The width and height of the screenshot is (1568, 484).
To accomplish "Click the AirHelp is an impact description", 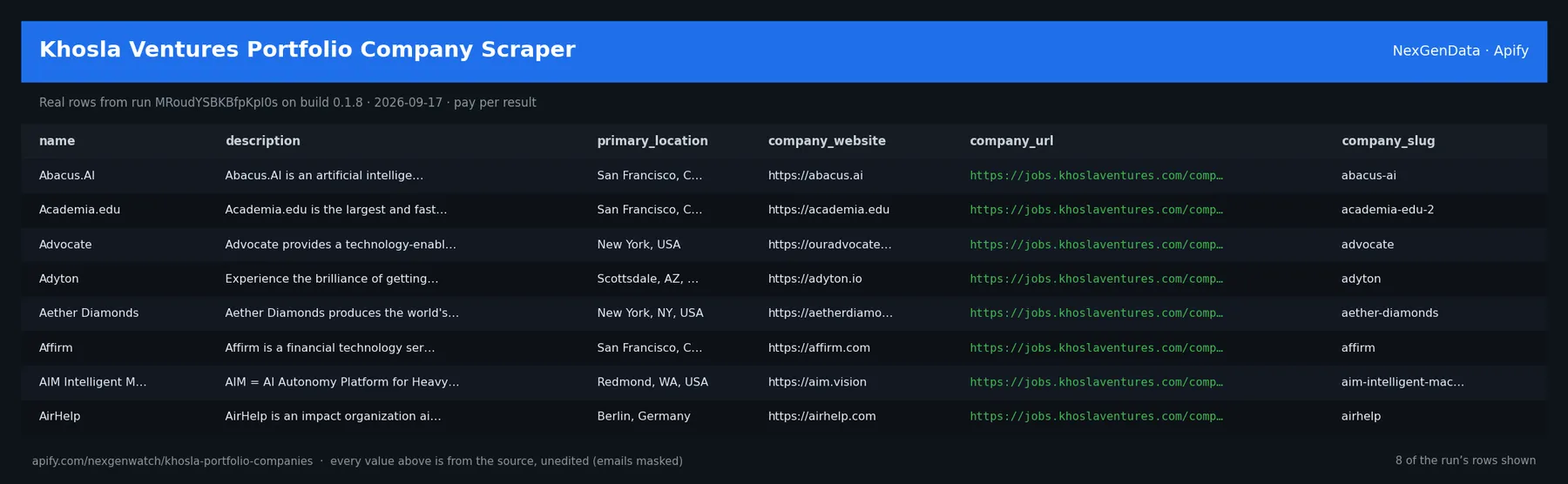I will [x=333, y=416].
